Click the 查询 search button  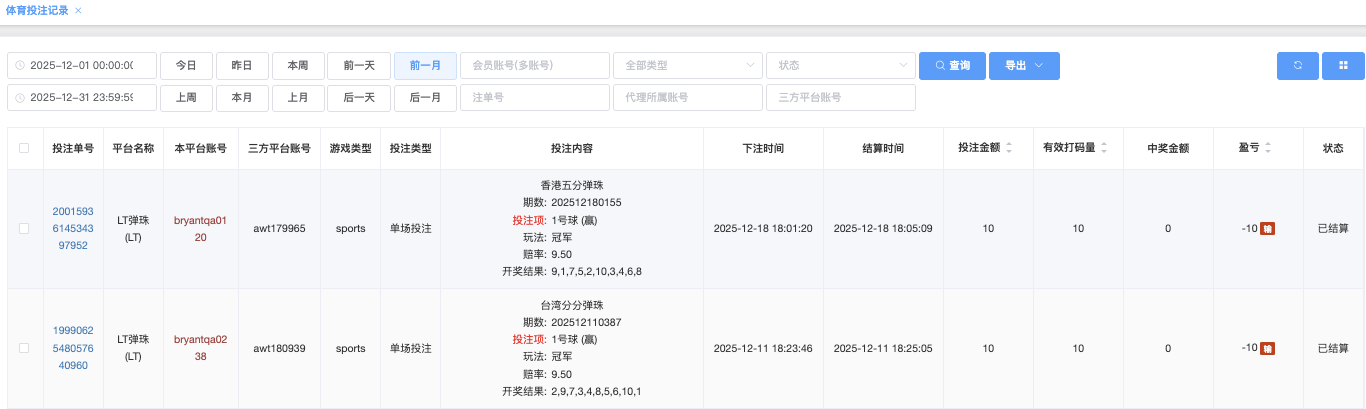point(951,66)
